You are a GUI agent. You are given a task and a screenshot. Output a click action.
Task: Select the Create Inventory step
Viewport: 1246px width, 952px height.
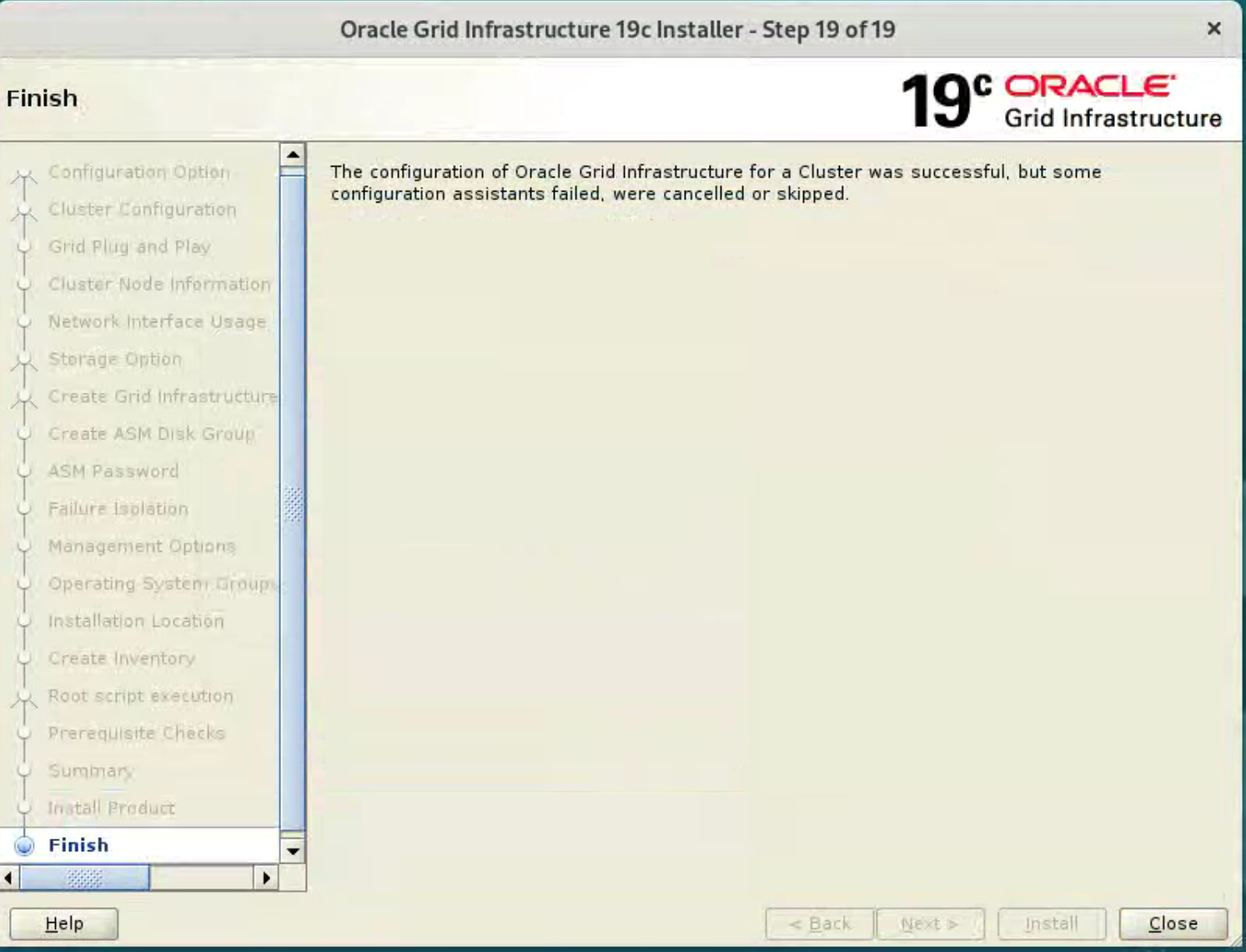122,659
